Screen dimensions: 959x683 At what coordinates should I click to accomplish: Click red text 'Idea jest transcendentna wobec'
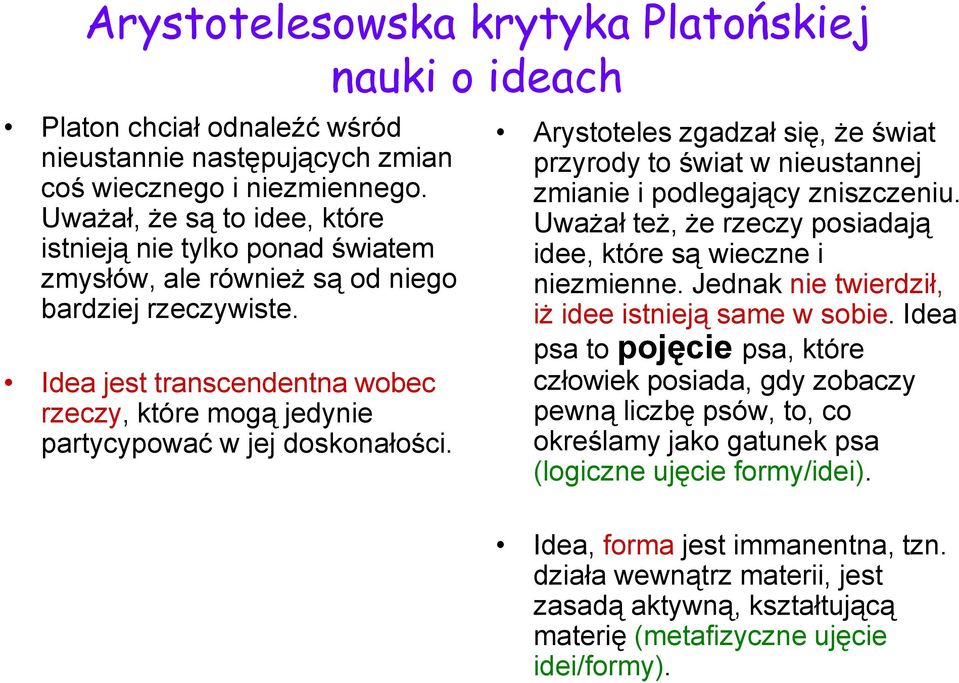tap(239, 383)
